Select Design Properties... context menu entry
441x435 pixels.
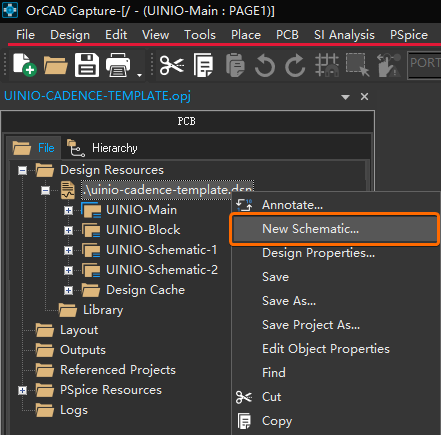coord(319,253)
